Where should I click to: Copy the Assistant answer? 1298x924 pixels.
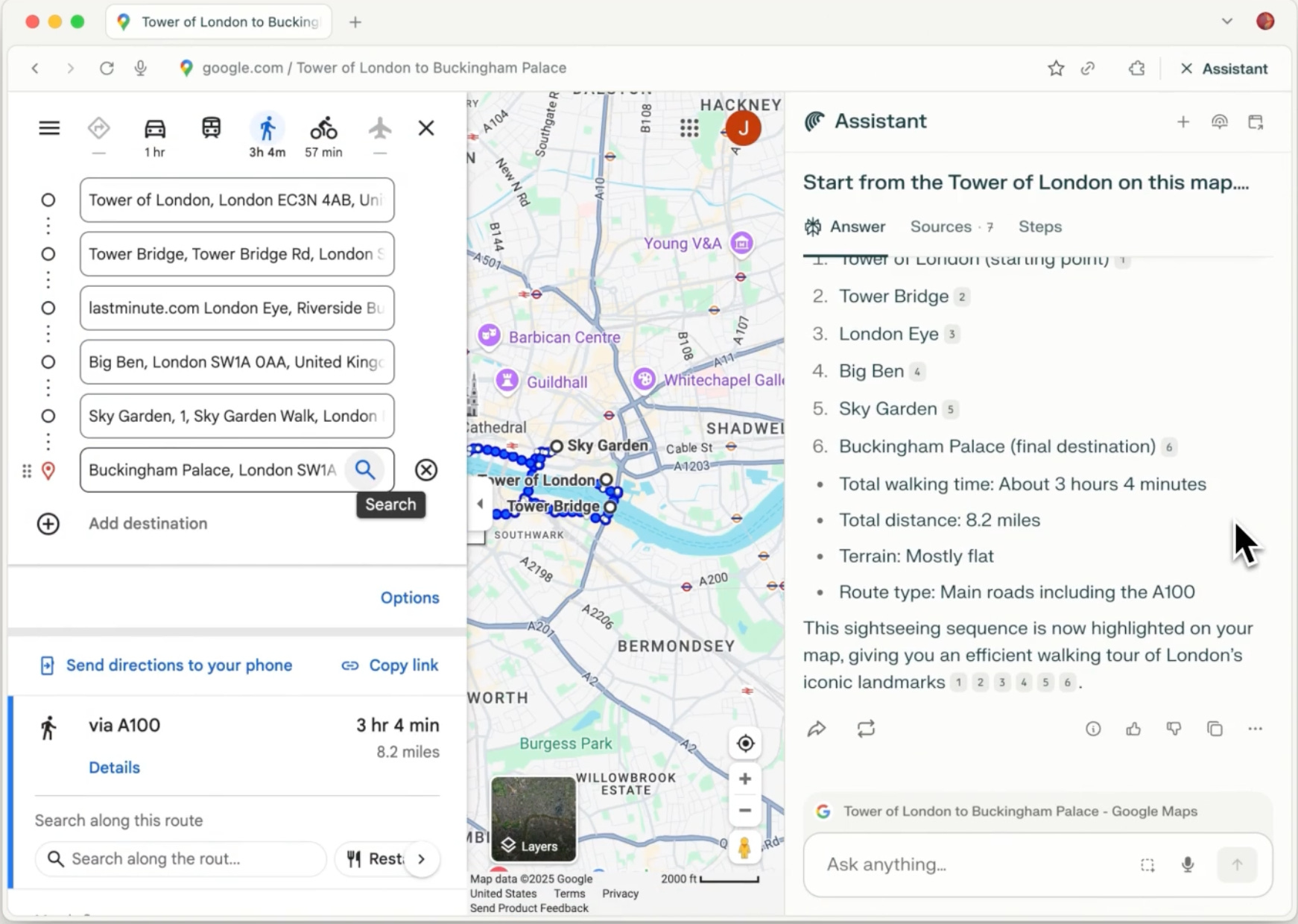1215,729
